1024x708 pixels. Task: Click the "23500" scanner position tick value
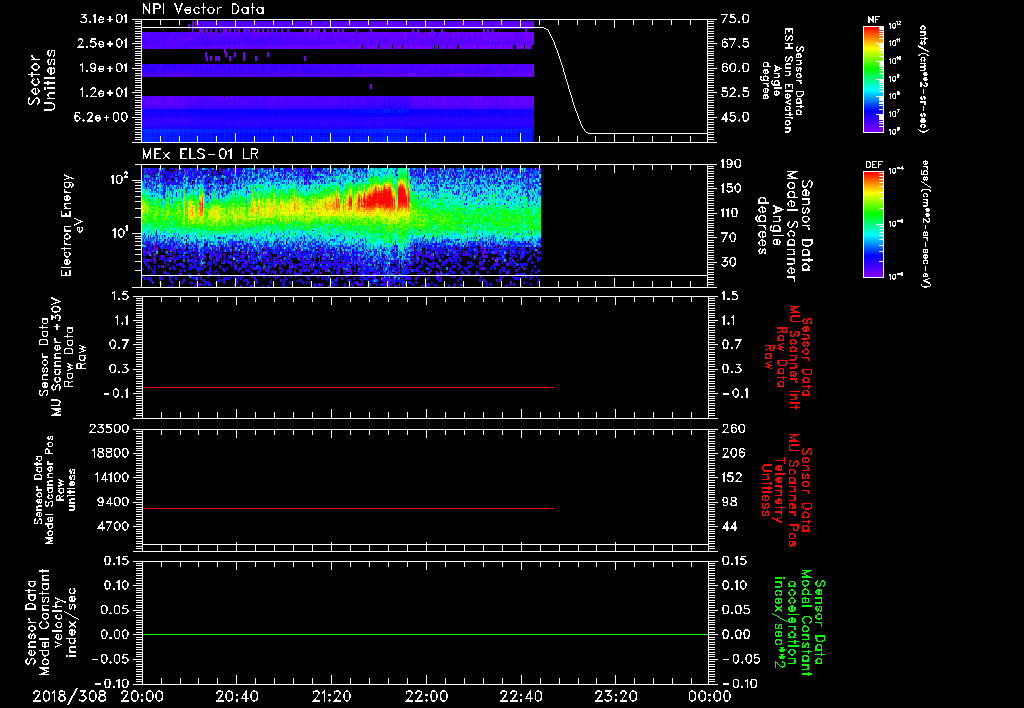(110, 428)
